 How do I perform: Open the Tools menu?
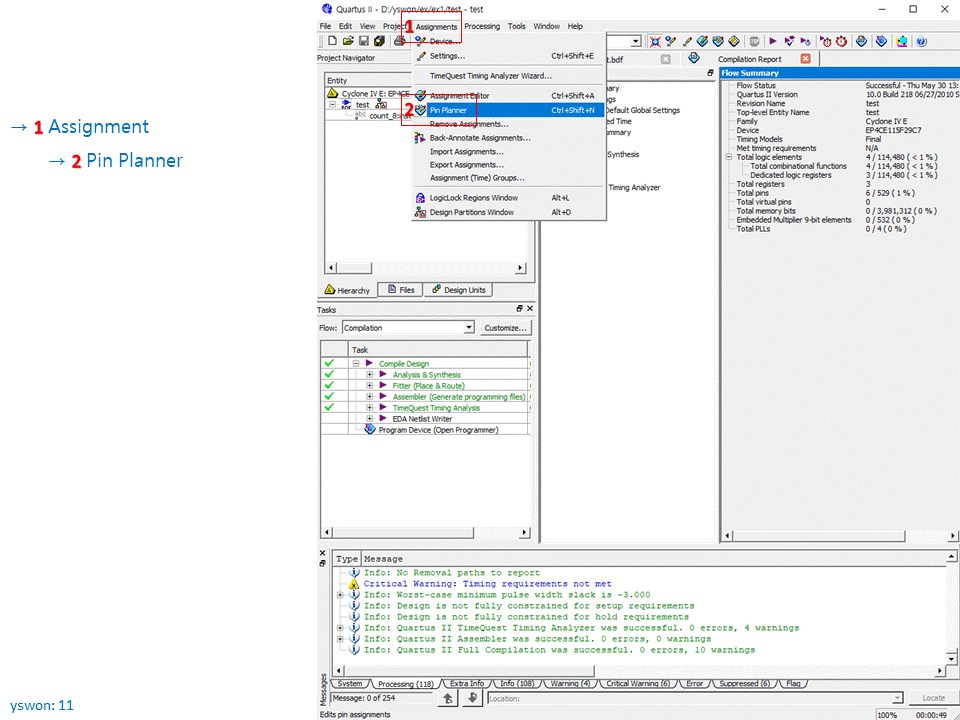[x=517, y=26]
